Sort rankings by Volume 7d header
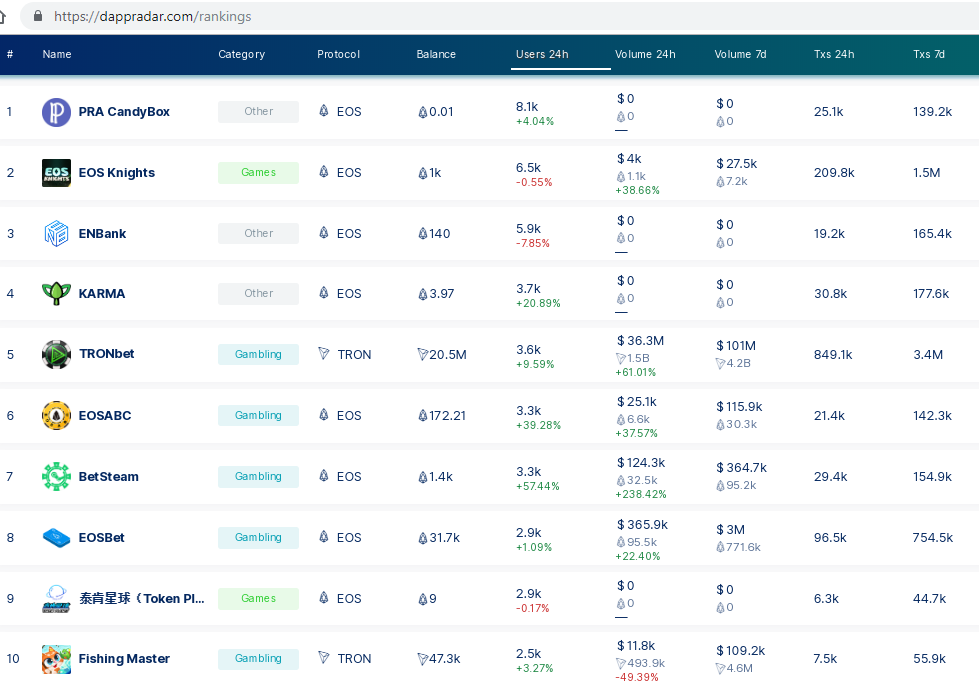Image resolution: width=979 pixels, height=684 pixels. [x=740, y=55]
